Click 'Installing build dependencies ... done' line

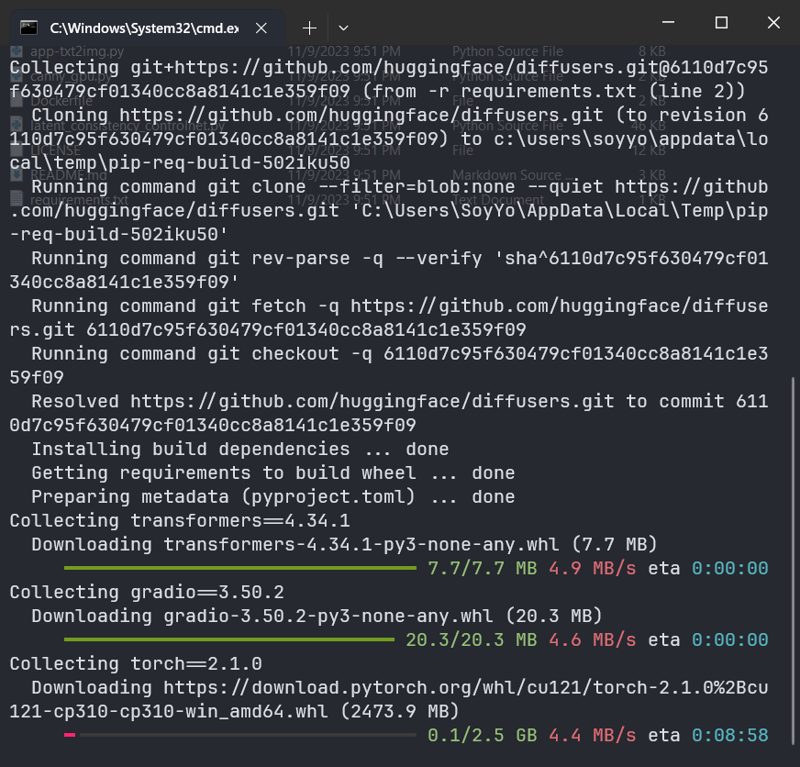tap(240, 449)
